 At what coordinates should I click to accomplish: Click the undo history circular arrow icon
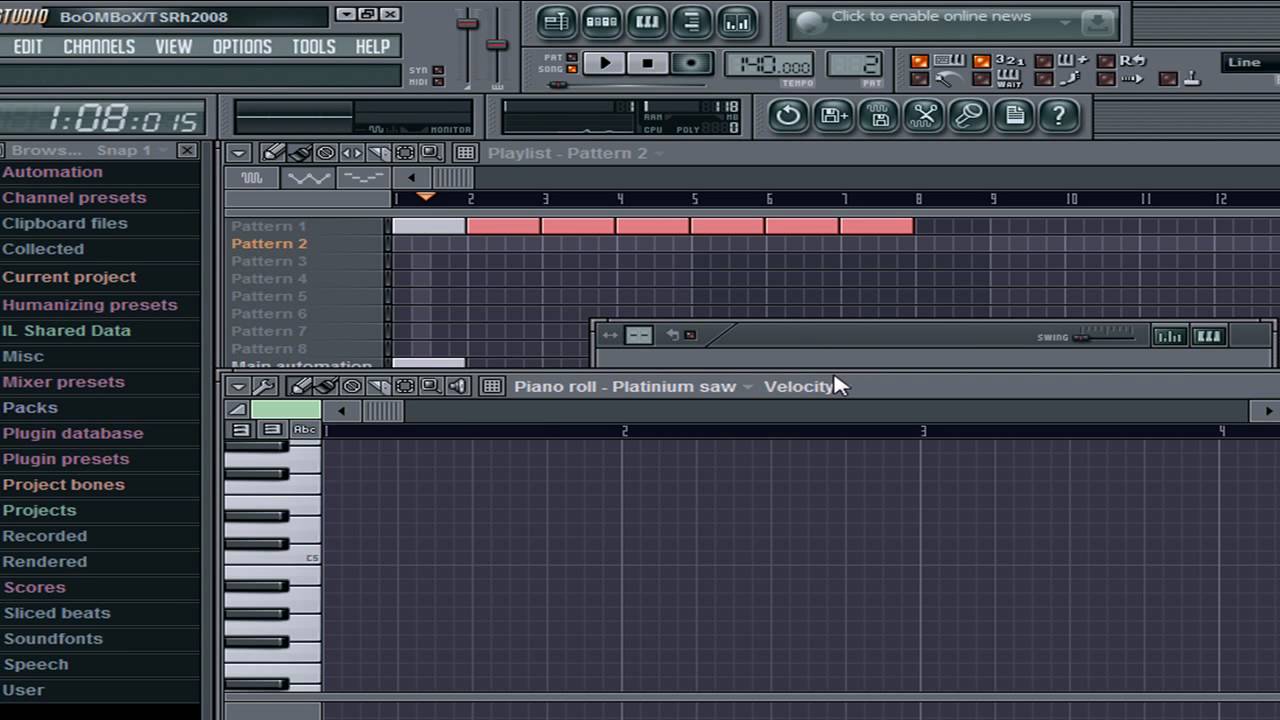coord(788,116)
